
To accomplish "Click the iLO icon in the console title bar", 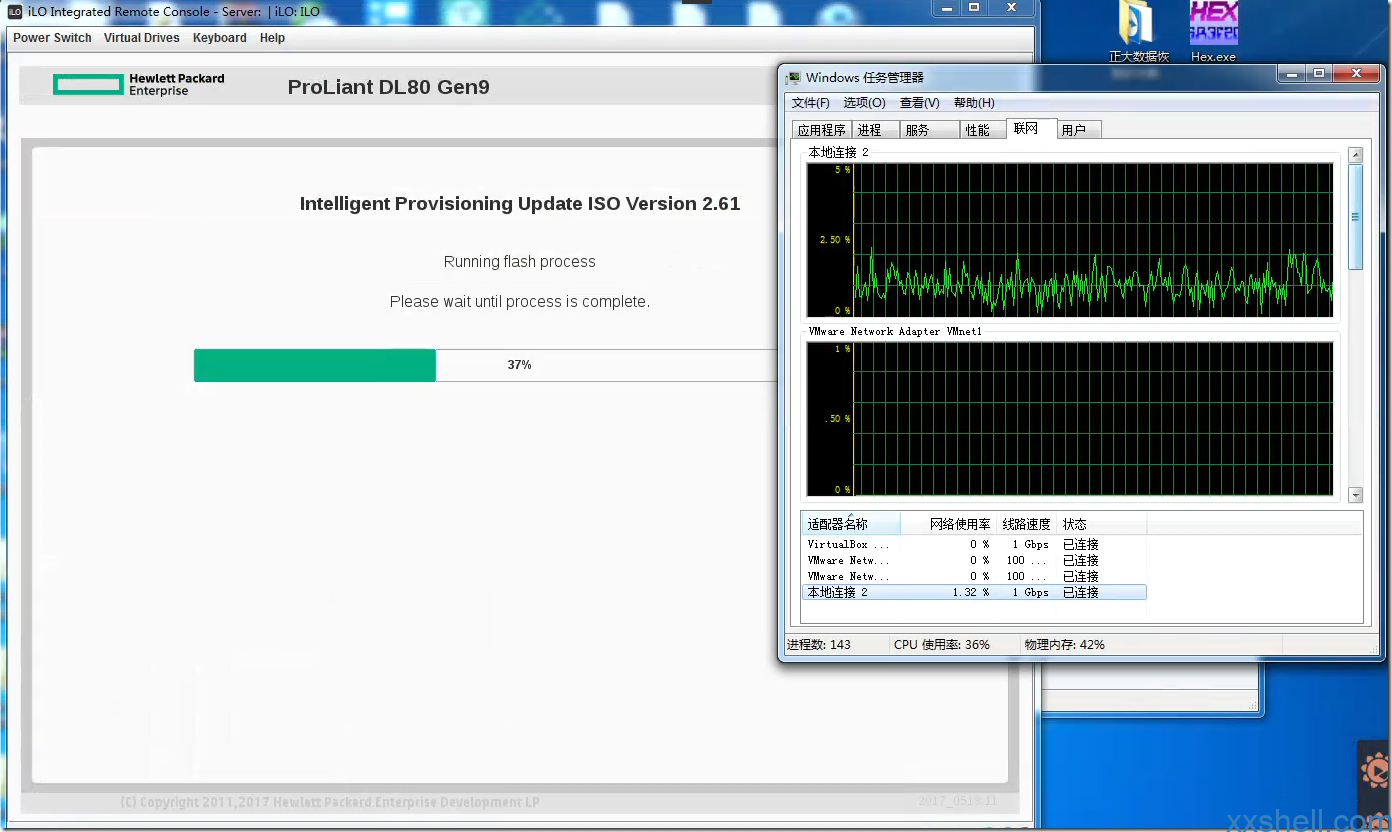I will (15, 12).
